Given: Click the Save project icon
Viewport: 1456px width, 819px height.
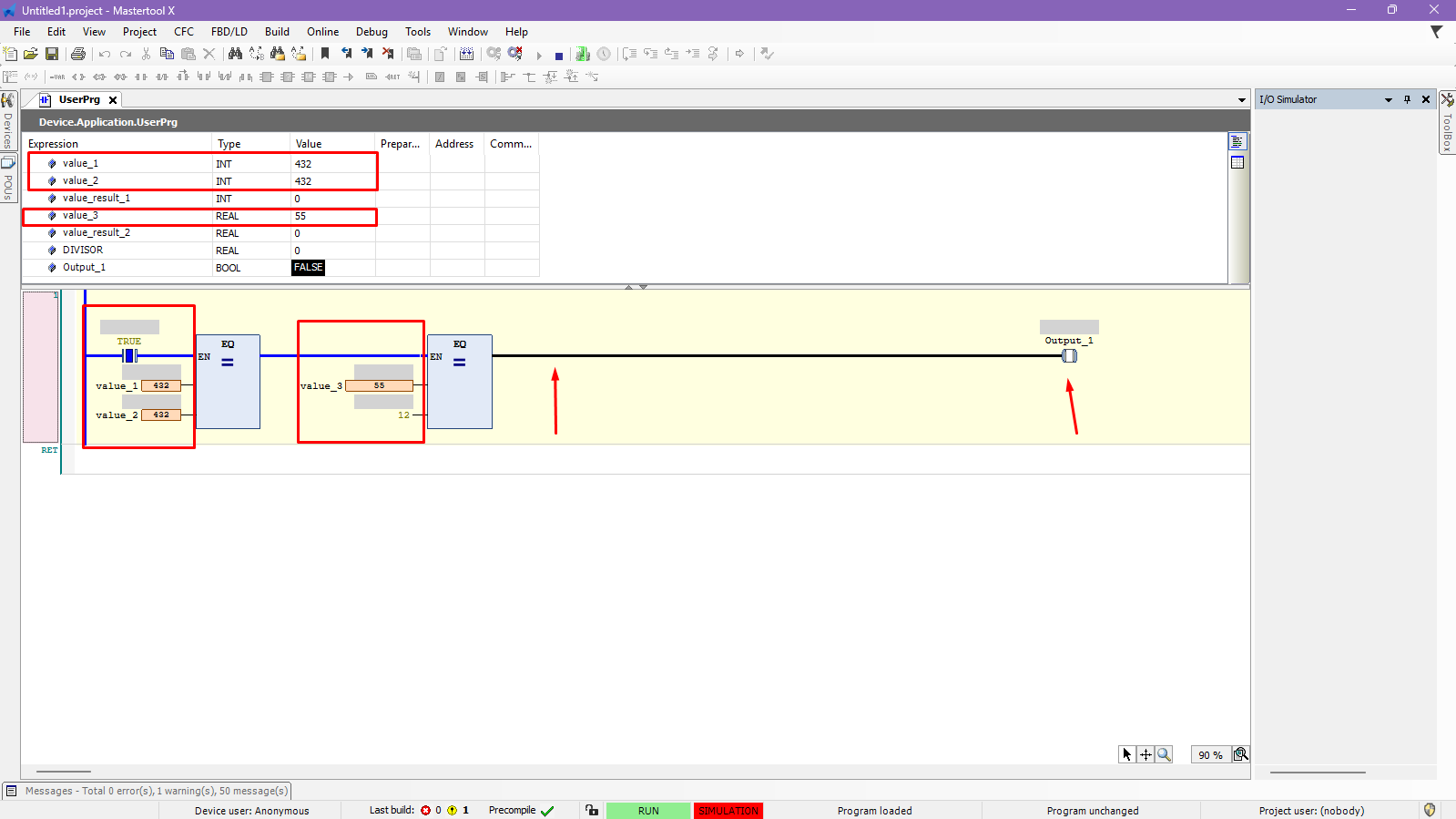Looking at the screenshot, I should coord(52,55).
